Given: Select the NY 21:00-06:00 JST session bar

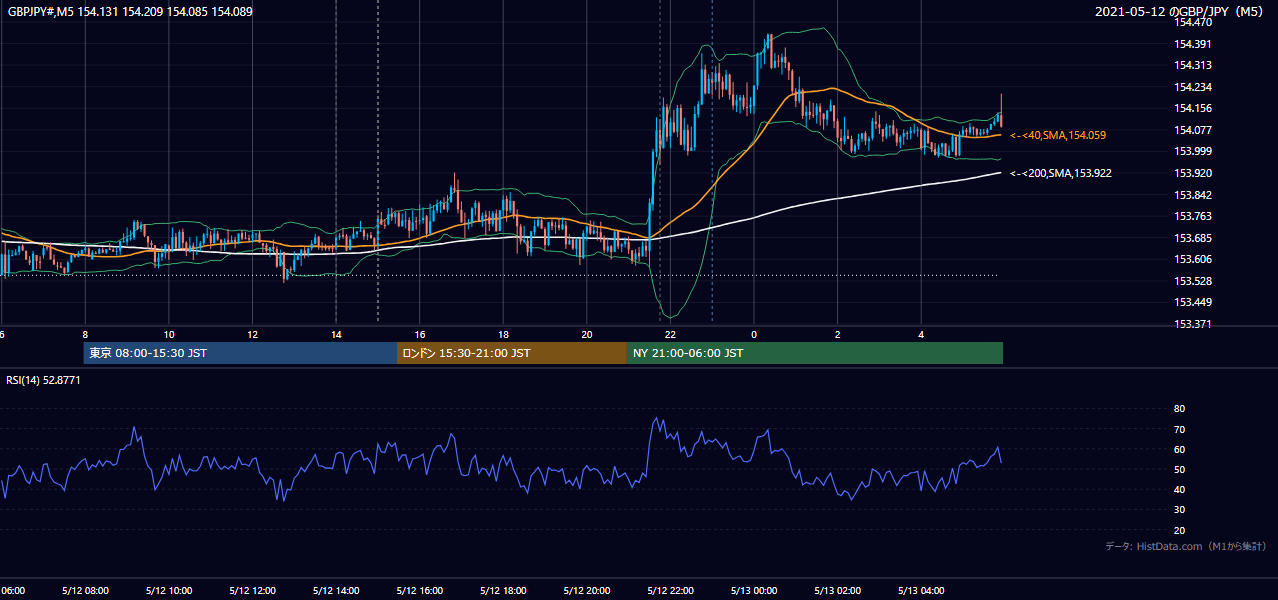Looking at the screenshot, I should tap(815, 353).
